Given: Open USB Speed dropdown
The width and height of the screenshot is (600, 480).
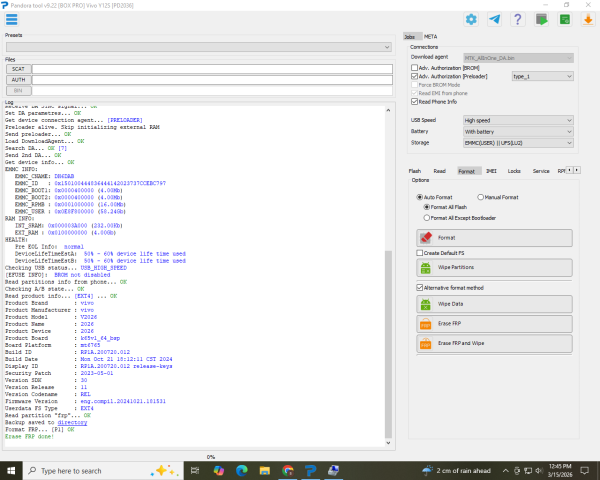Looking at the screenshot, I should [x=518, y=120].
